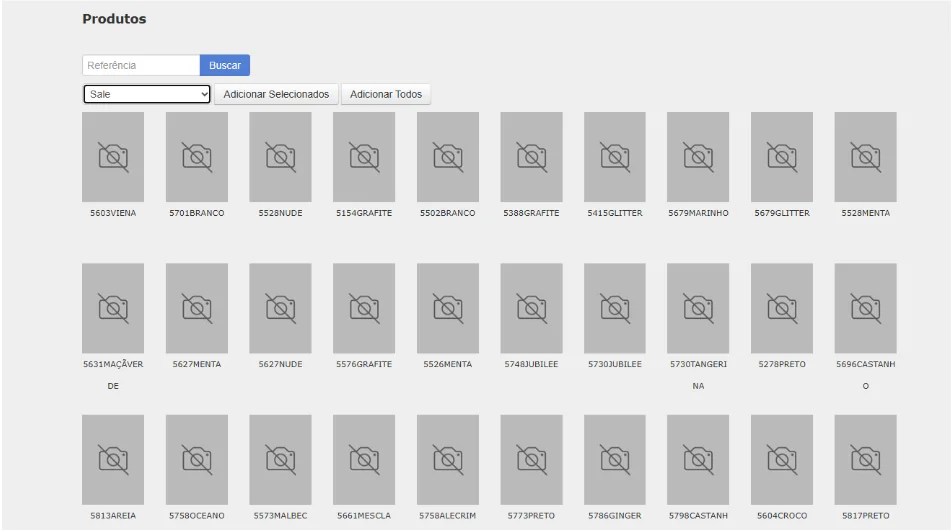Select product thumbnail 5388GRAFITE
Screen dimensions: 951x531
(x=531, y=156)
